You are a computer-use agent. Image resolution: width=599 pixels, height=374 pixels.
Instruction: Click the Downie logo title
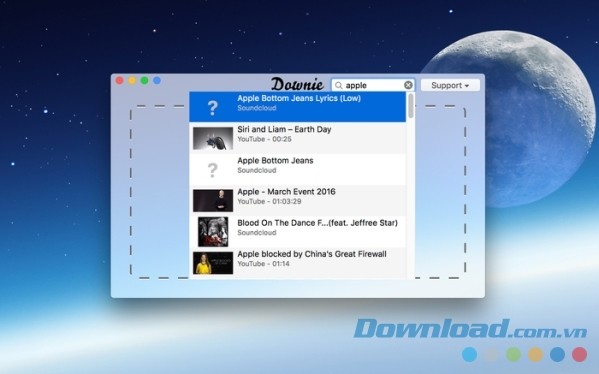coord(297,84)
